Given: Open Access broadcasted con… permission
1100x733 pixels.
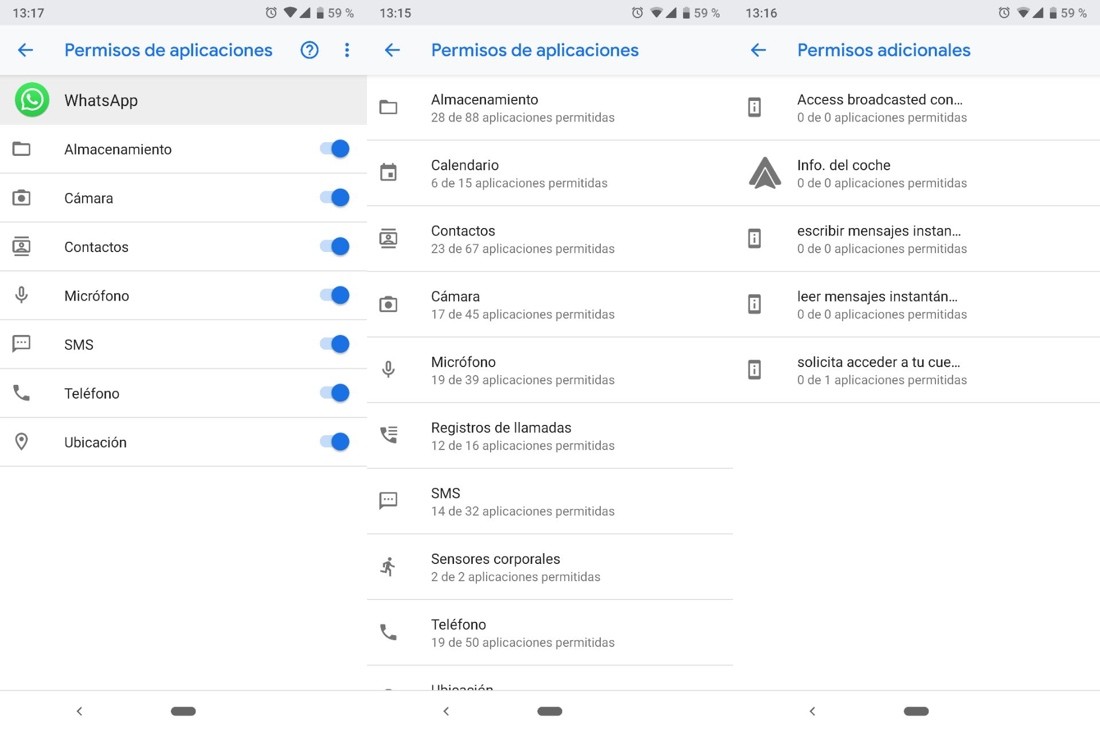Looking at the screenshot, I should pos(916,108).
